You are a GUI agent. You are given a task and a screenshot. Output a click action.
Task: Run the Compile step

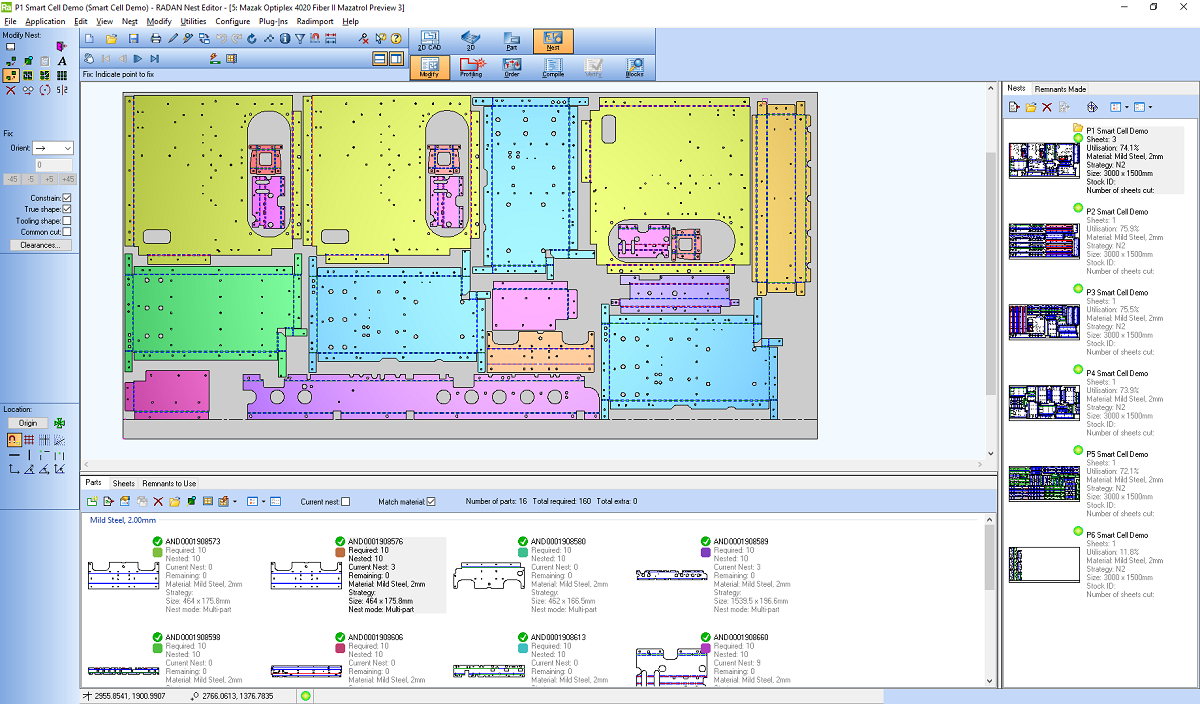click(553, 67)
